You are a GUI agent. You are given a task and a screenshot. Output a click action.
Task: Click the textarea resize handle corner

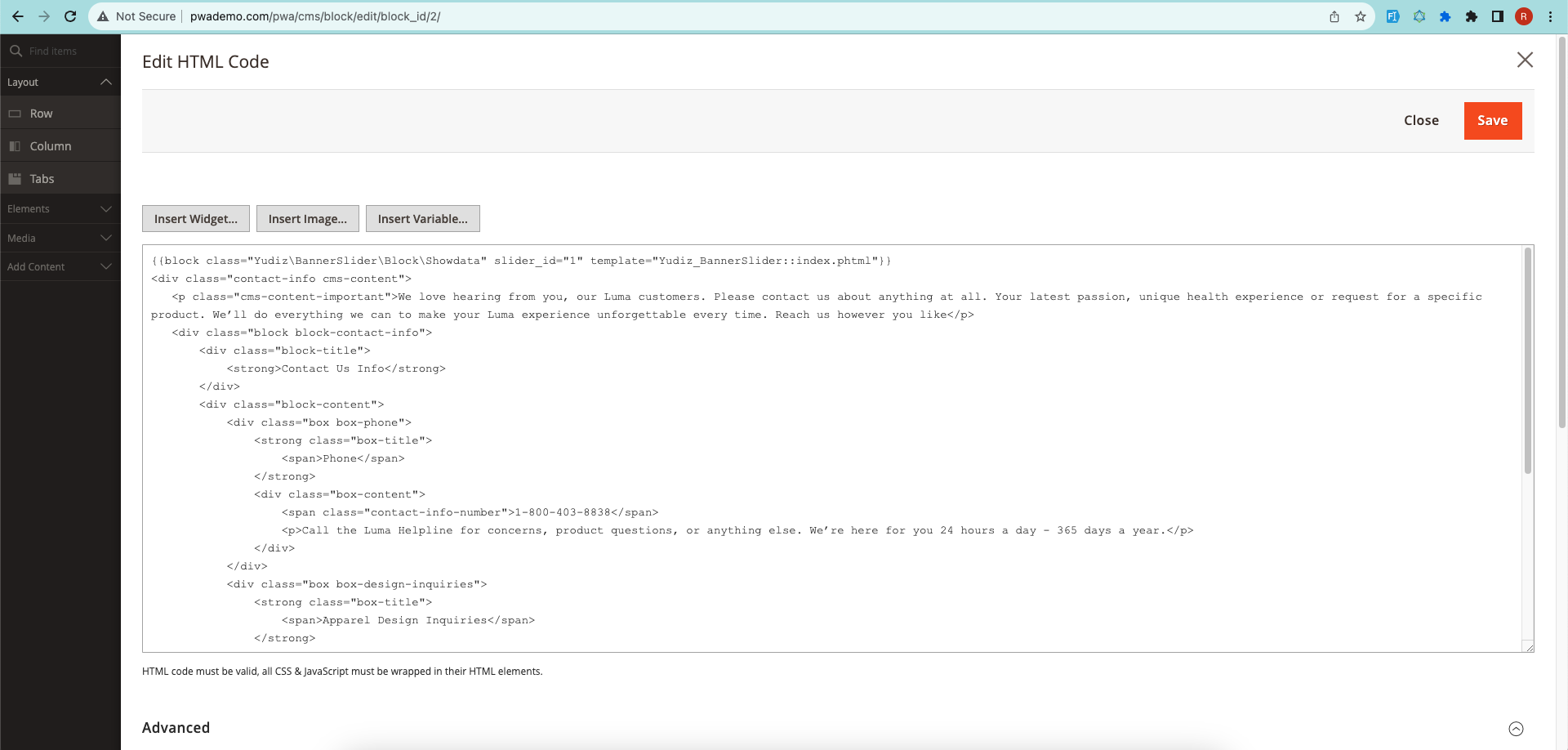pos(1529,647)
